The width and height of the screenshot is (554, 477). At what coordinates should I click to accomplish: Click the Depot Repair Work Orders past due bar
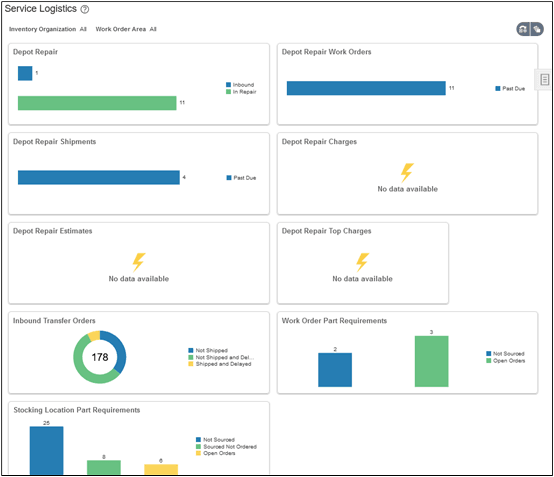click(x=366, y=88)
